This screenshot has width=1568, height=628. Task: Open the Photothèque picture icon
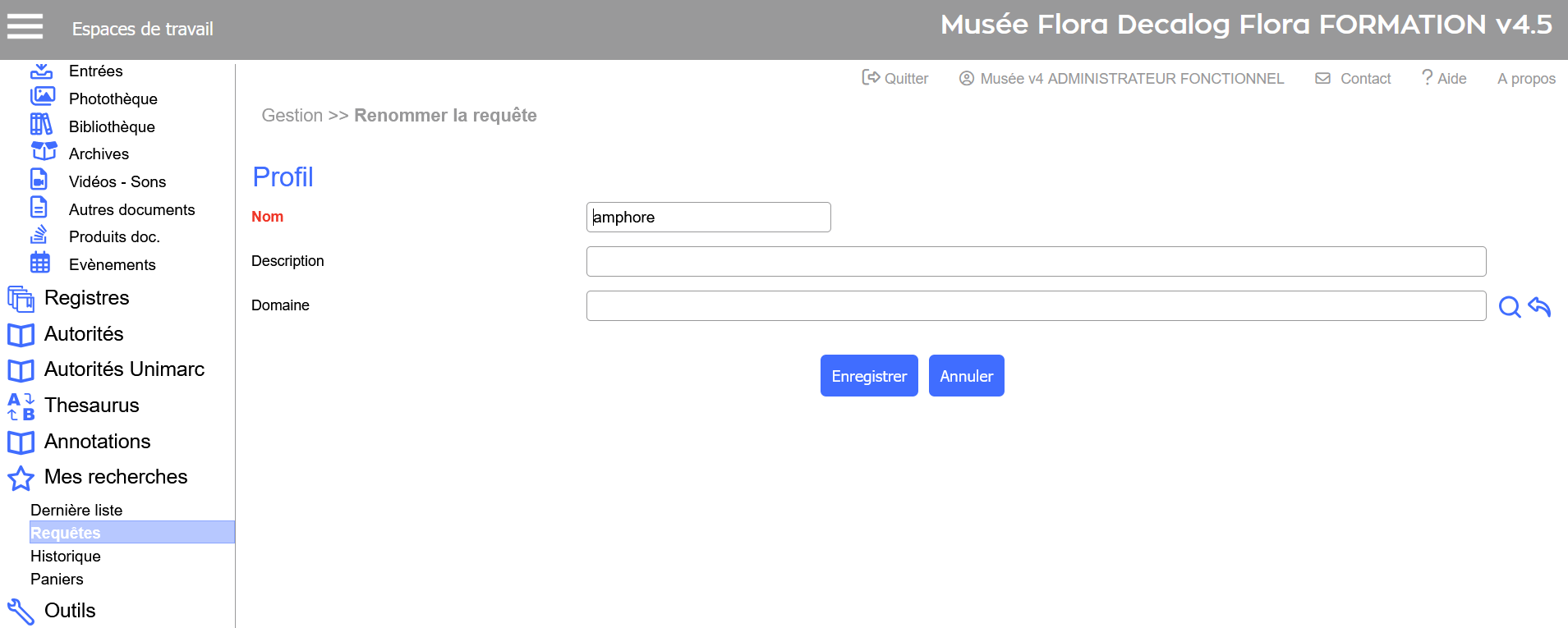pyautogui.click(x=42, y=97)
